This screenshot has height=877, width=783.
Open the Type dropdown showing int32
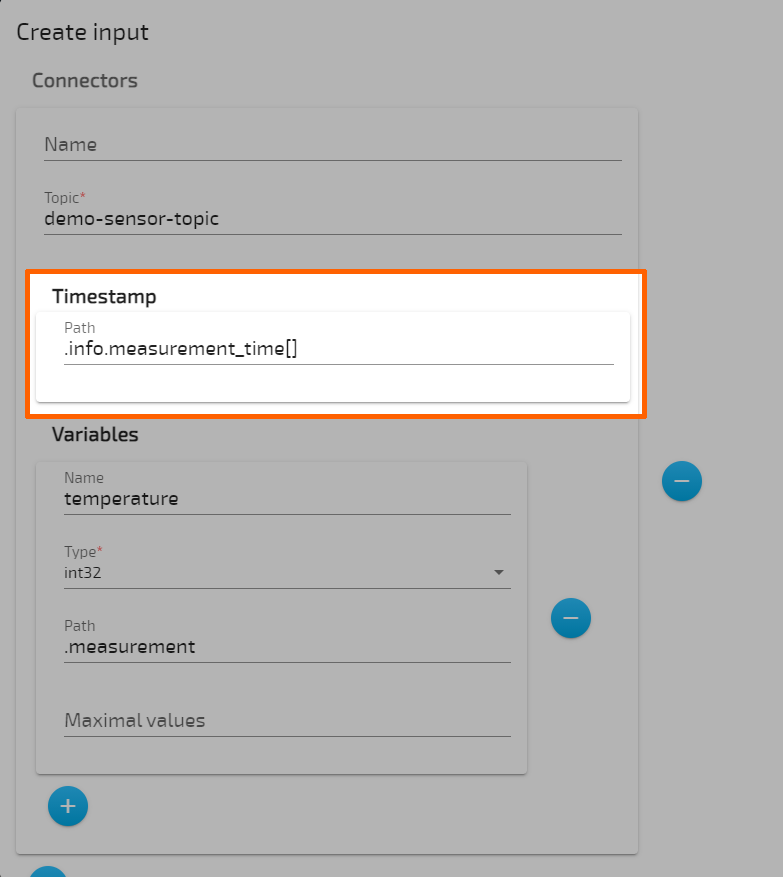287,572
